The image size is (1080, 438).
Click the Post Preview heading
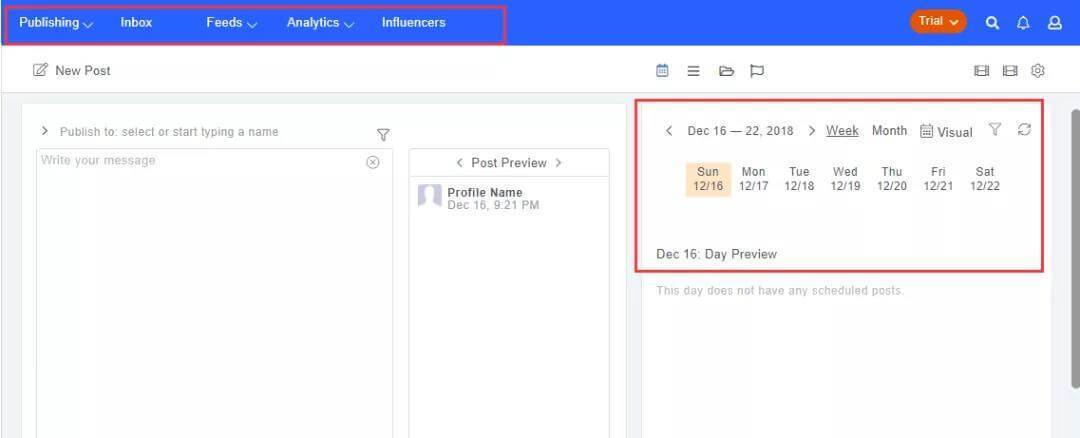tap(509, 163)
